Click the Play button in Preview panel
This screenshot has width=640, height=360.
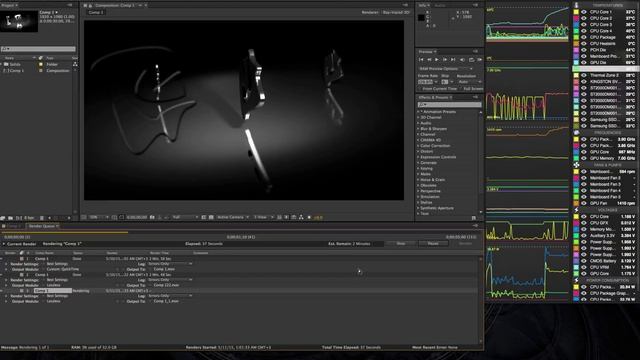click(437, 60)
